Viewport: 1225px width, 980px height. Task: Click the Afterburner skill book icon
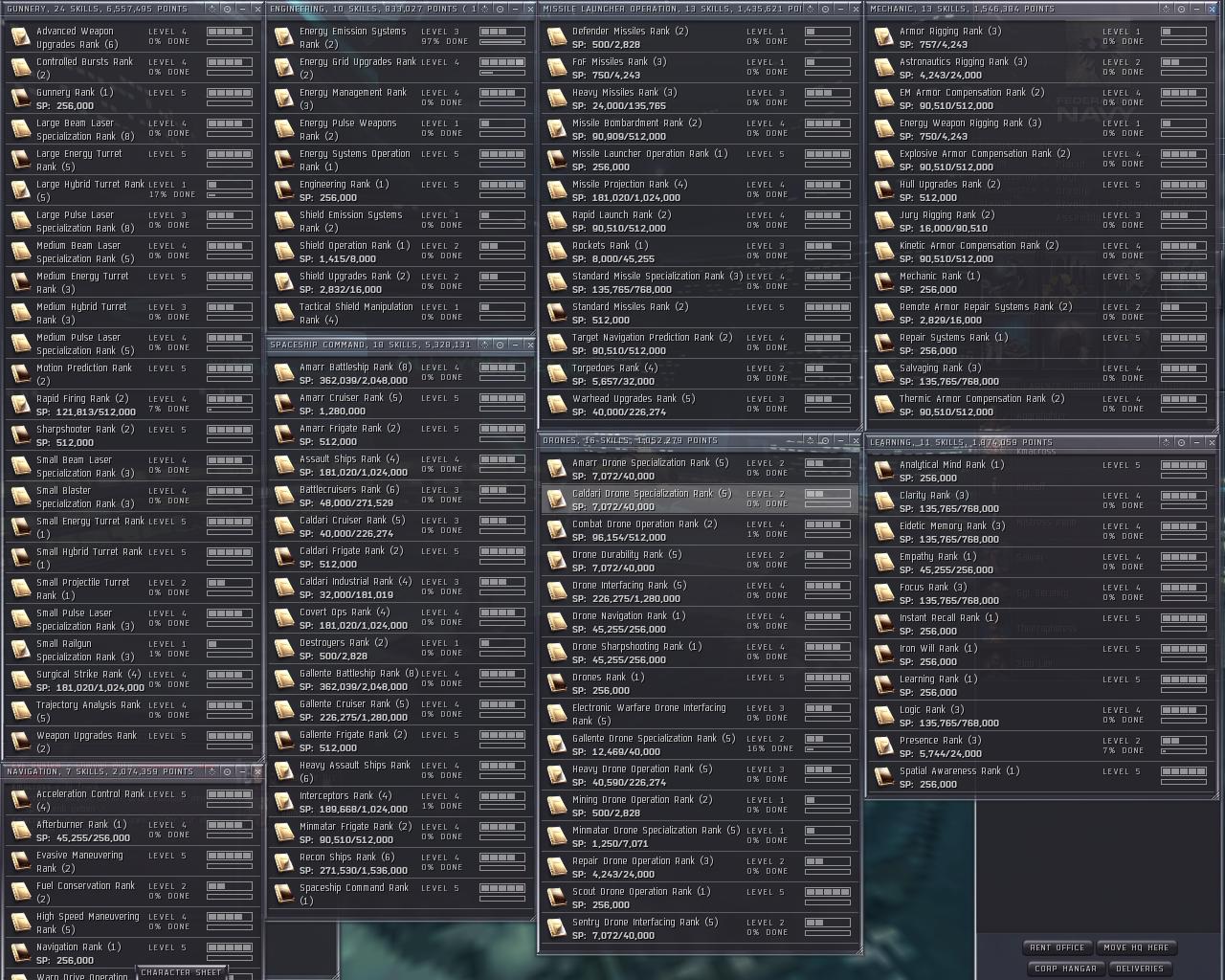pyautogui.click(x=20, y=831)
